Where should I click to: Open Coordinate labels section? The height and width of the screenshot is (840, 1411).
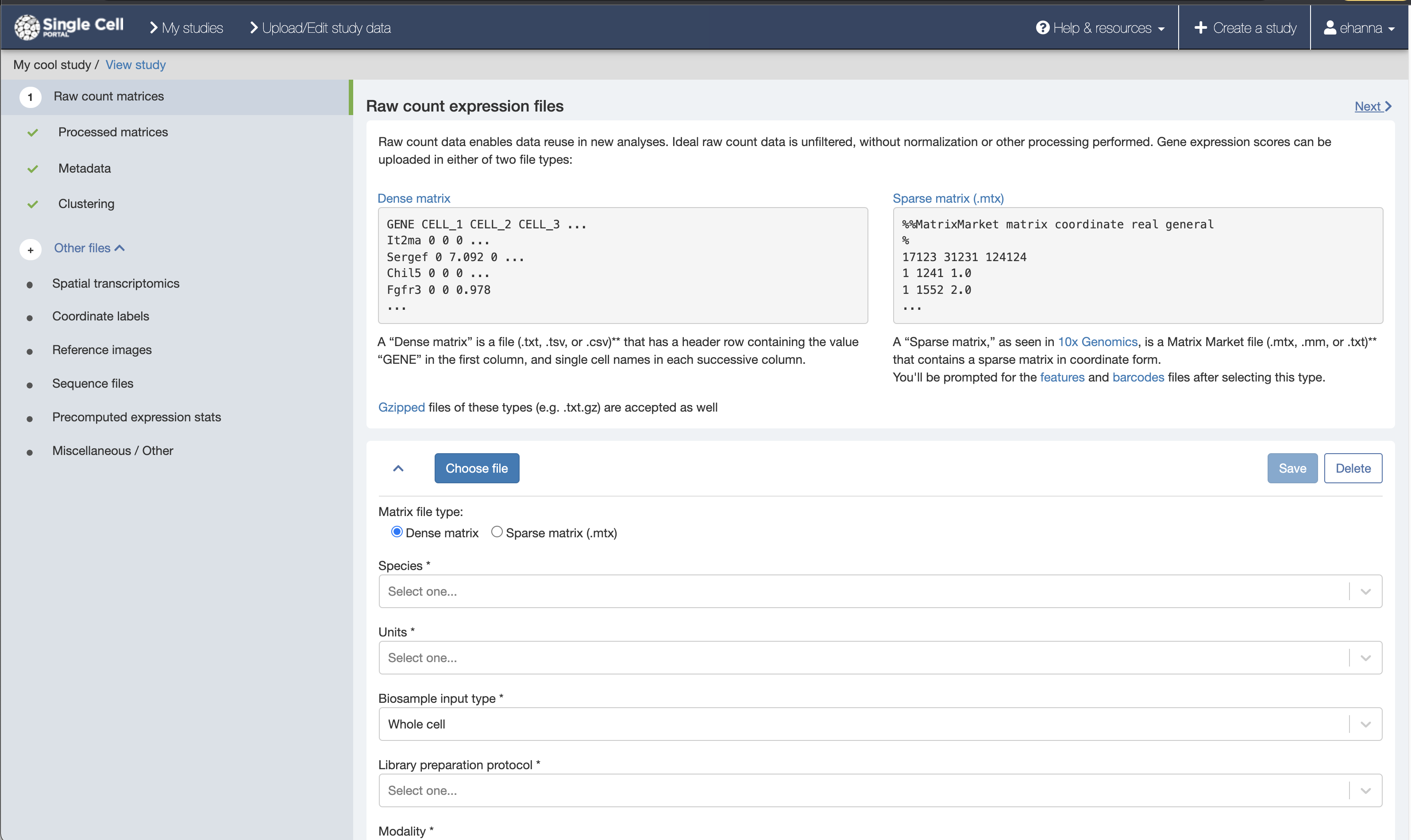[x=100, y=316]
